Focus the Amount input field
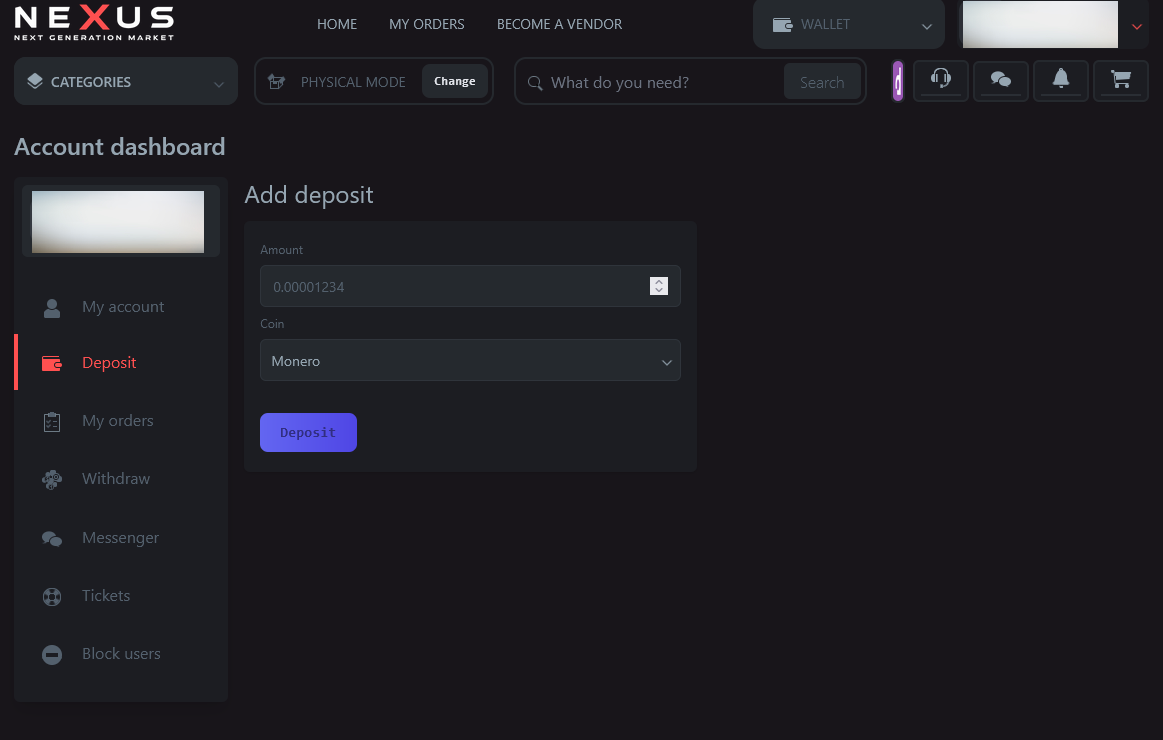The width and height of the screenshot is (1163, 740). (x=470, y=286)
